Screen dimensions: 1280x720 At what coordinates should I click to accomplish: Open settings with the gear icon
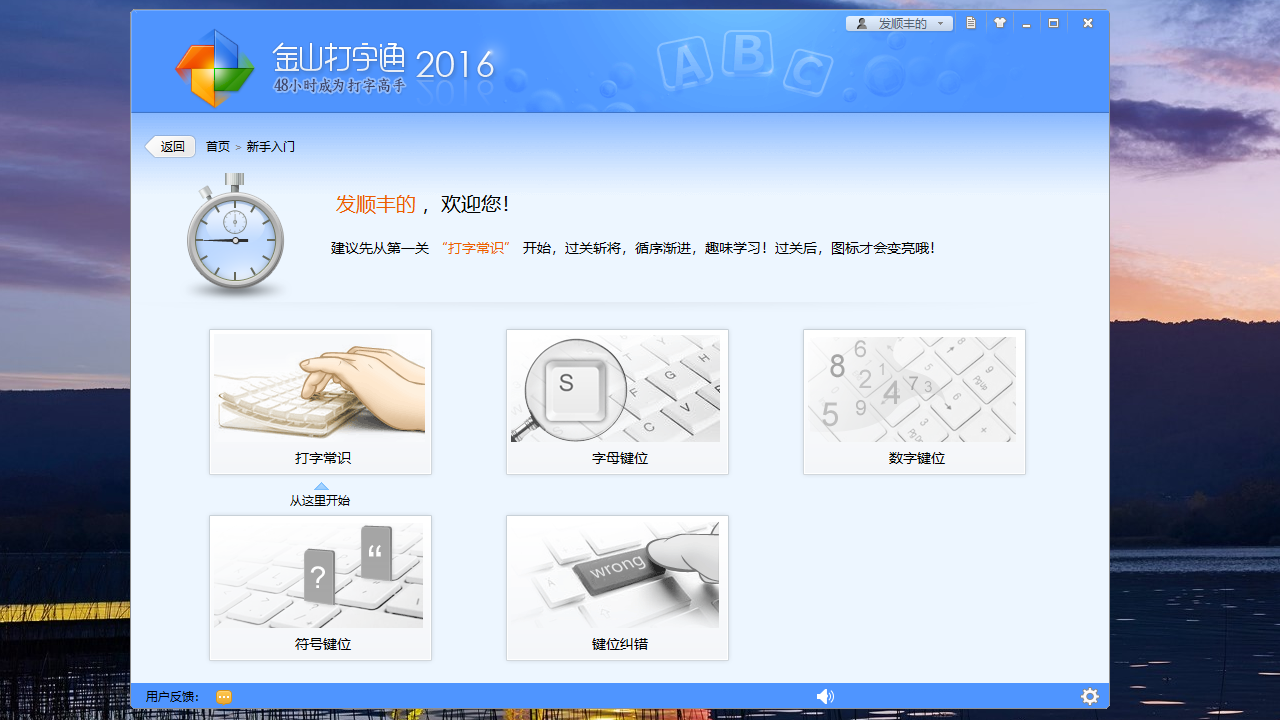(1090, 696)
